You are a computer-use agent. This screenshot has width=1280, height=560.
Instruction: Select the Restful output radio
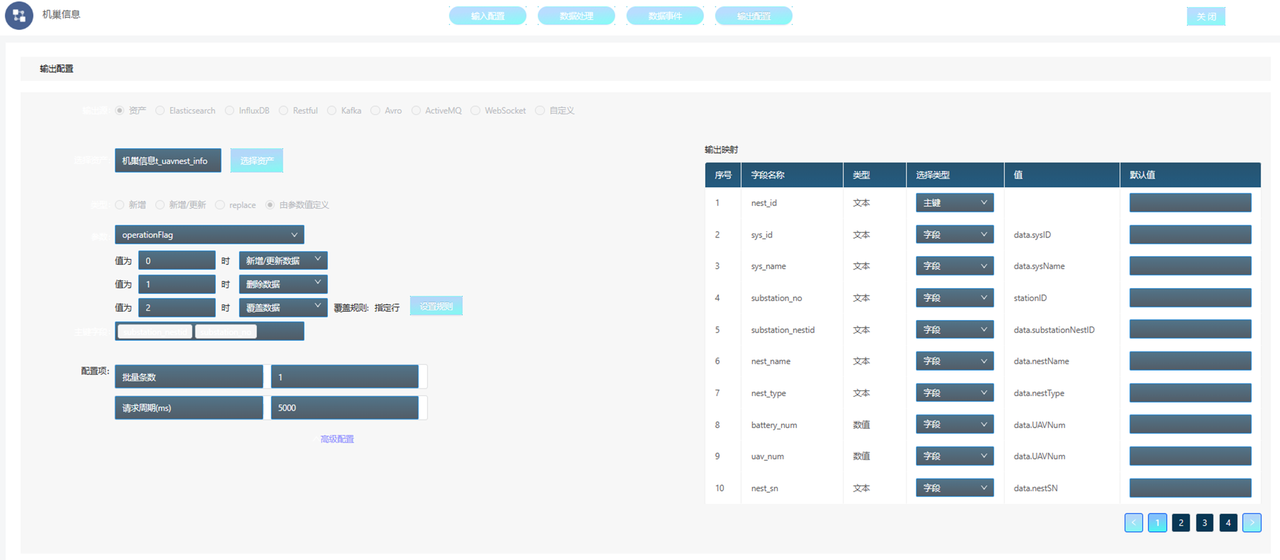pyautogui.click(x=284, y=110)
